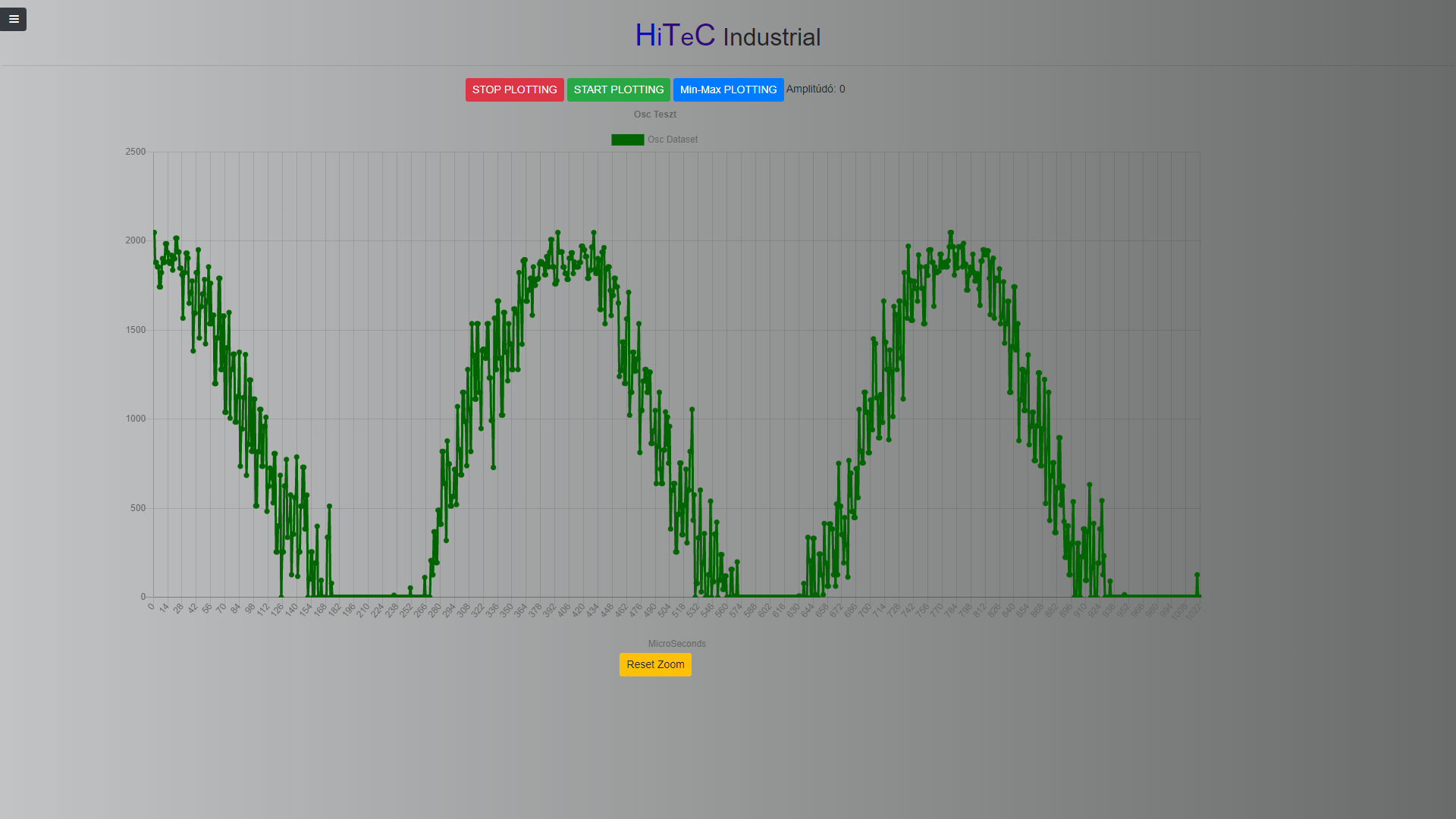Click the 1500 y-axis label

coord(135,330)
